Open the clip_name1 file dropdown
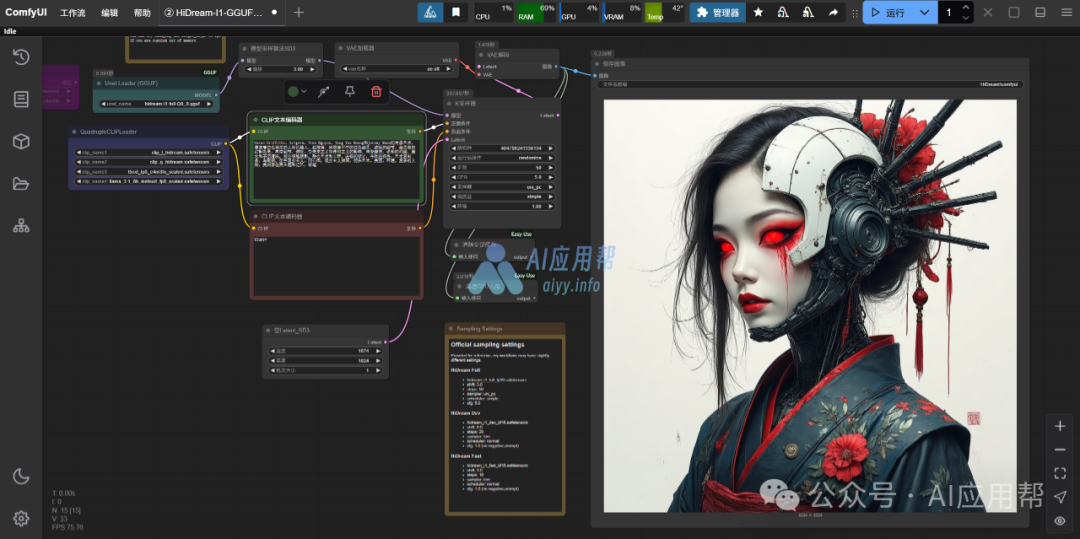 click(x=148, y=153)
